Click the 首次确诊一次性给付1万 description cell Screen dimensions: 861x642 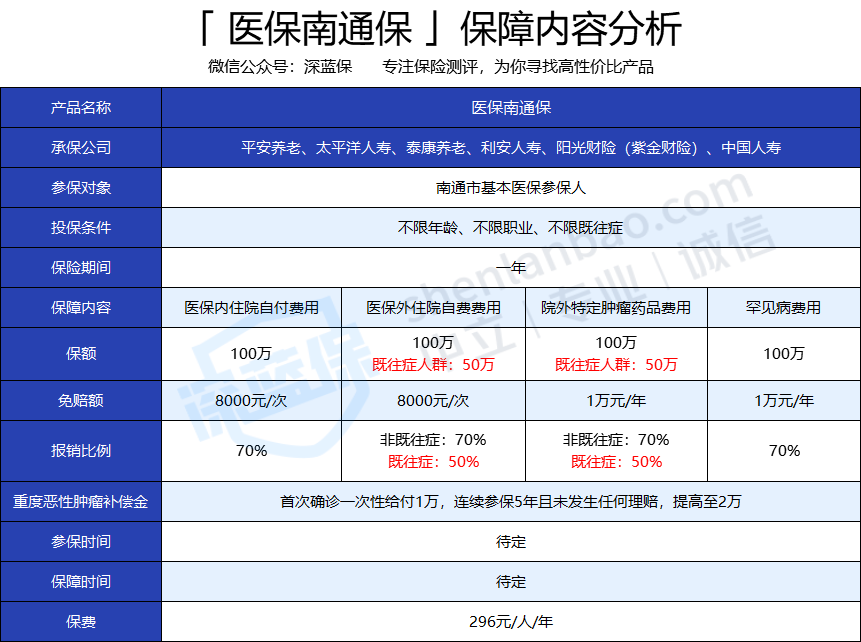(x=510, y=501)
